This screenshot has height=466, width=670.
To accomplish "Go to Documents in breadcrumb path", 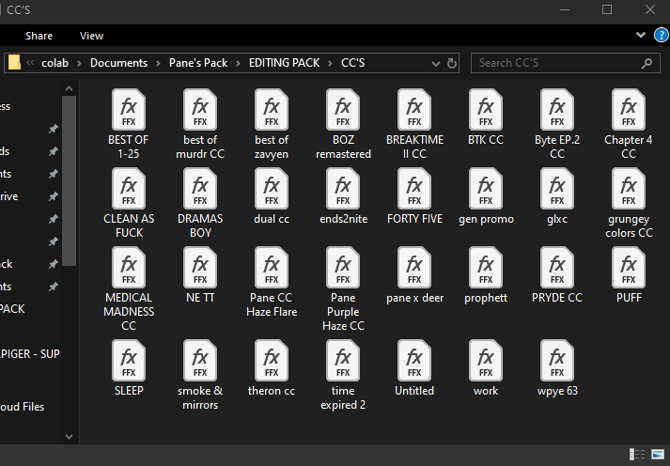I will click(x=119, y=63).
